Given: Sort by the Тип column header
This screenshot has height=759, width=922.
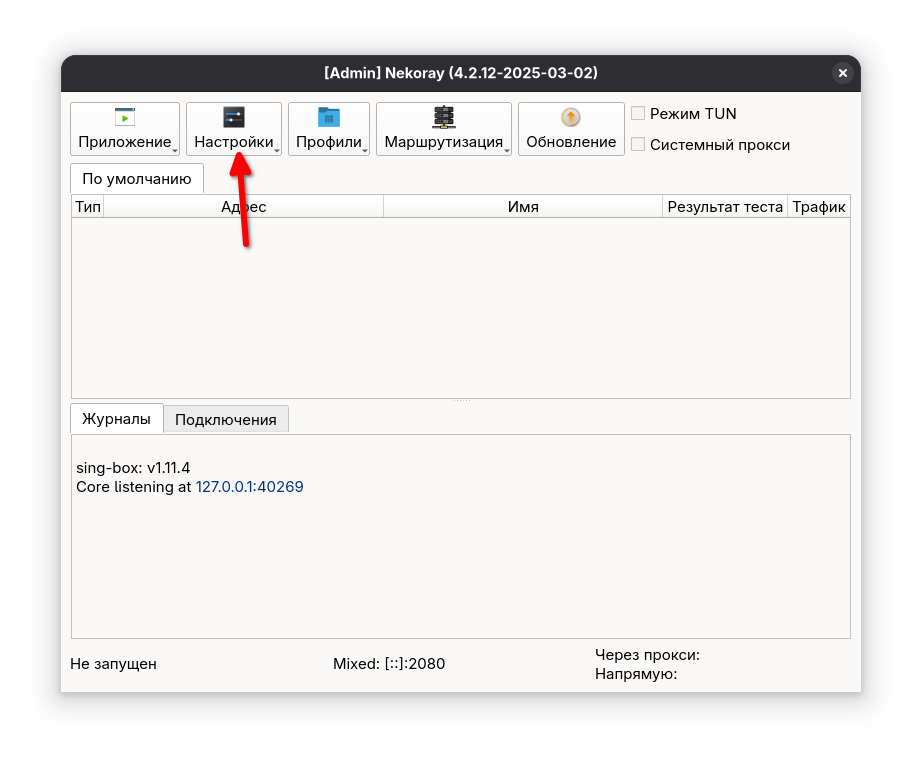Looking at the screenshot, I should tap(88, 206).
